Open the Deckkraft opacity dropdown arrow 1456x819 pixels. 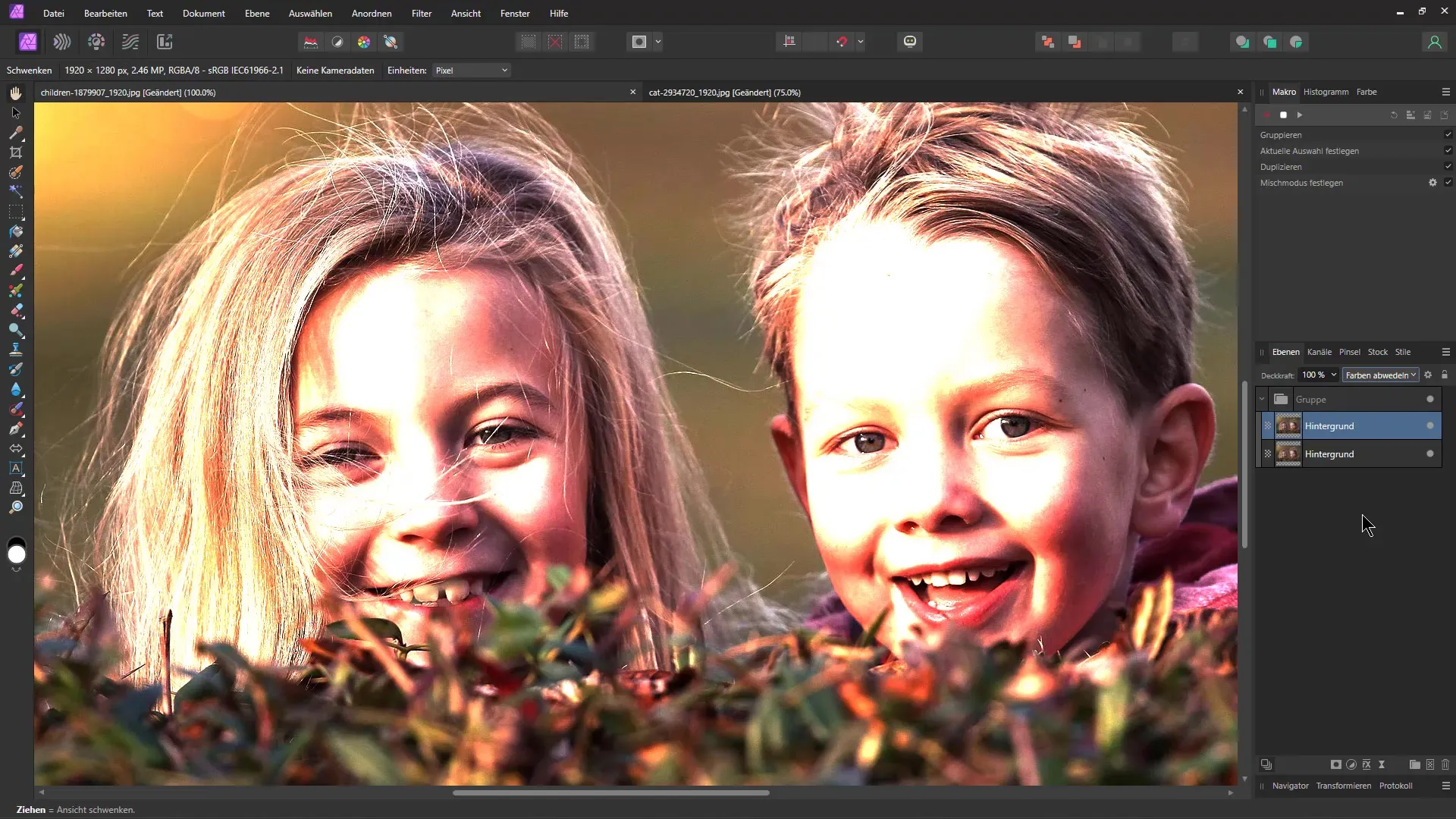click(x=1334, y=375)
